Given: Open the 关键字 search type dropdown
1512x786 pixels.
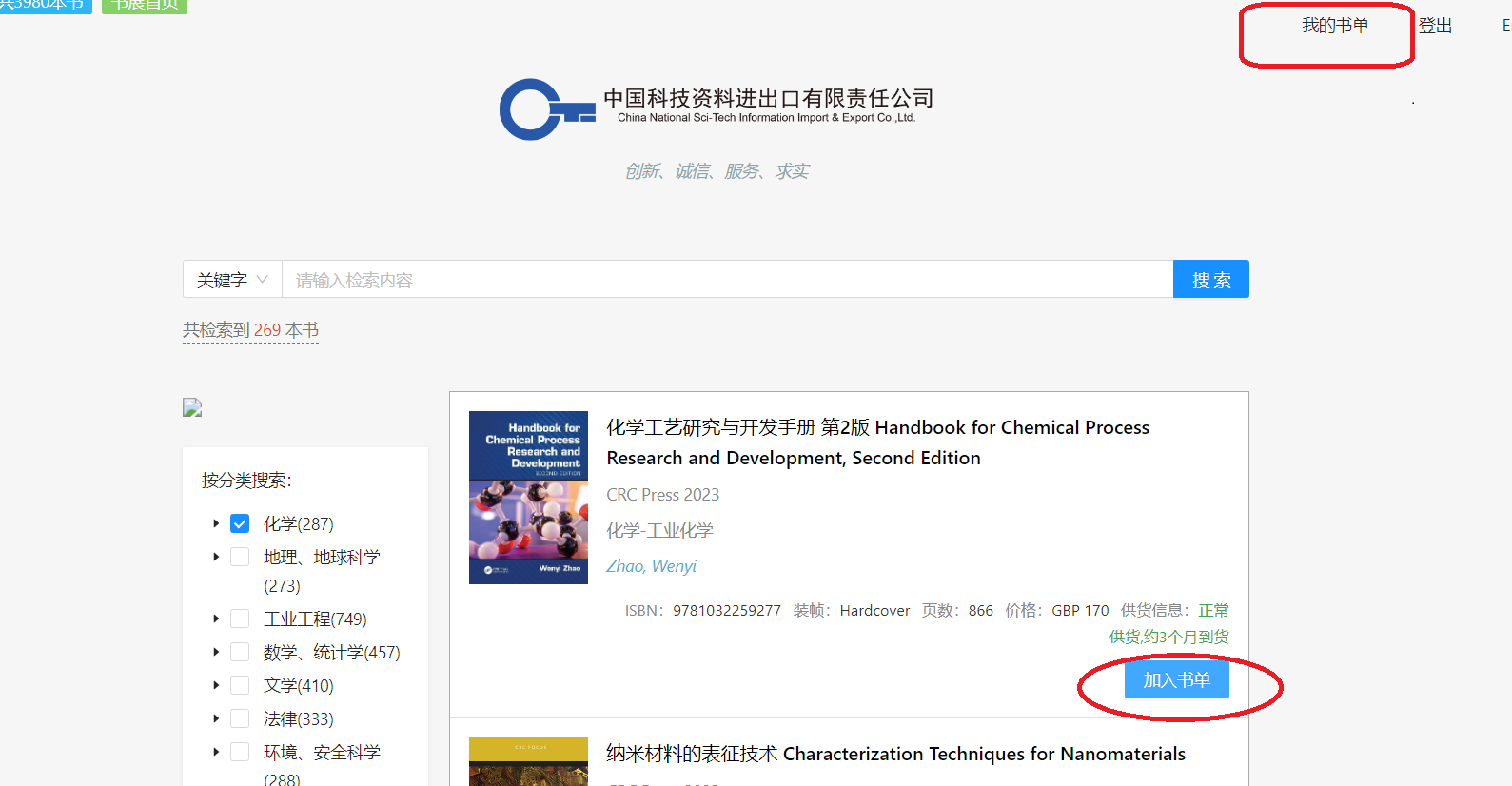Looking at the screenshot, I should pyautogui.click(x=232, y=280).
